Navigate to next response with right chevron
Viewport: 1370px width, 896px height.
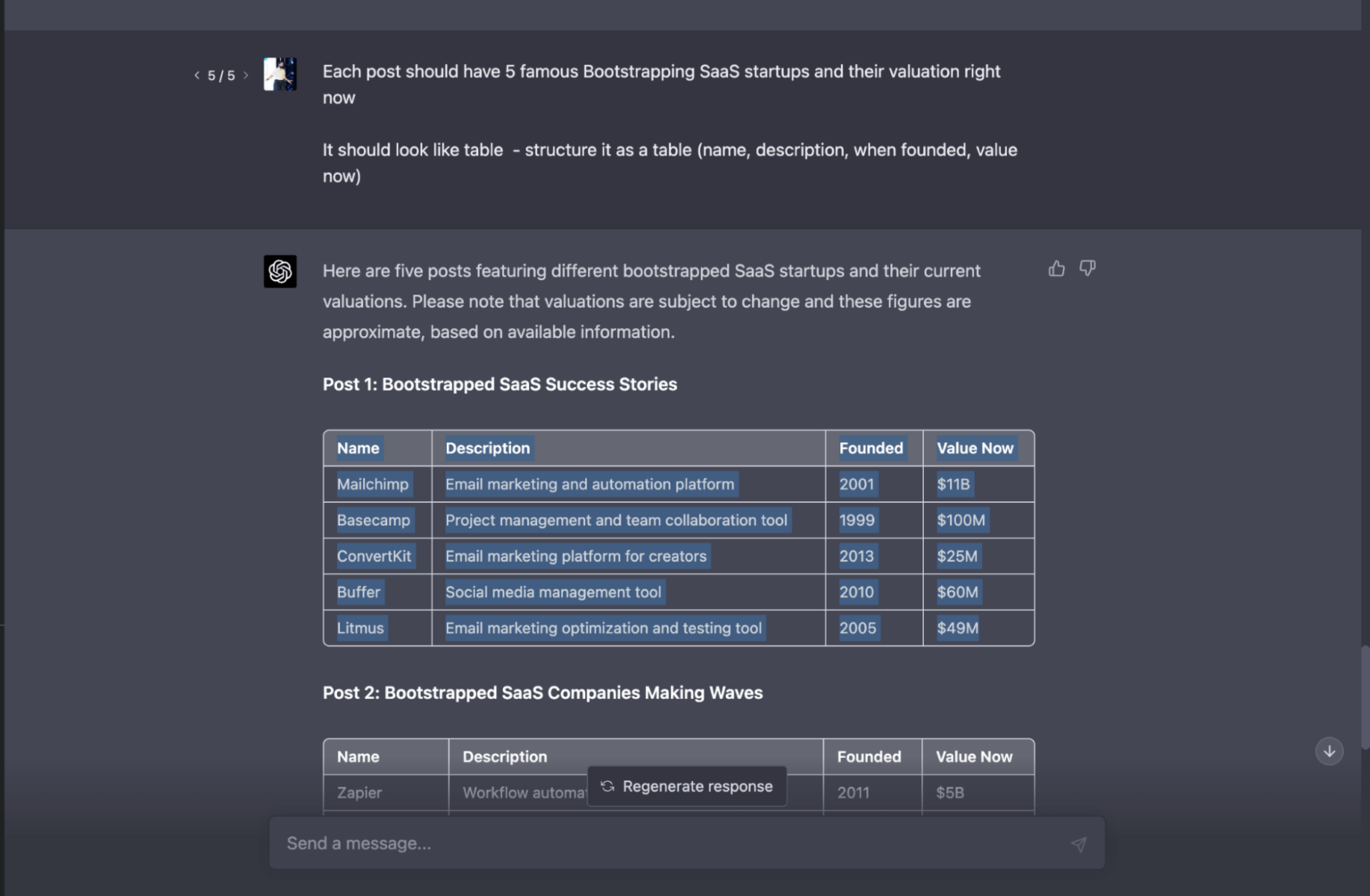tap(246, 75)
